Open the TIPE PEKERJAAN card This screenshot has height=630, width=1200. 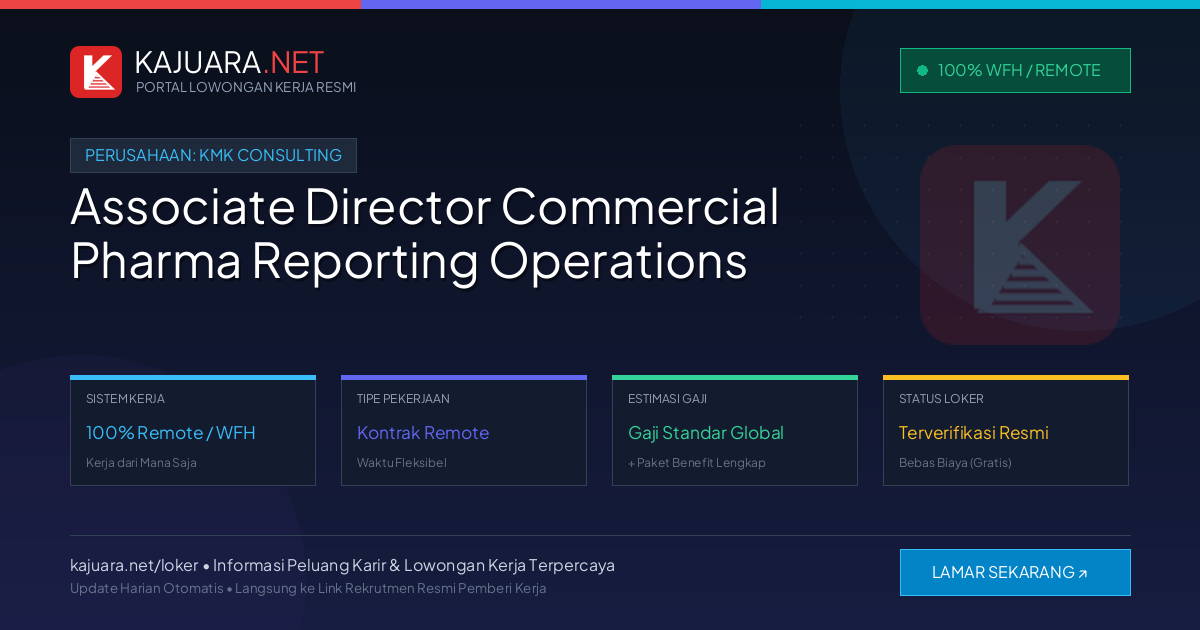(x=464, y=431)
